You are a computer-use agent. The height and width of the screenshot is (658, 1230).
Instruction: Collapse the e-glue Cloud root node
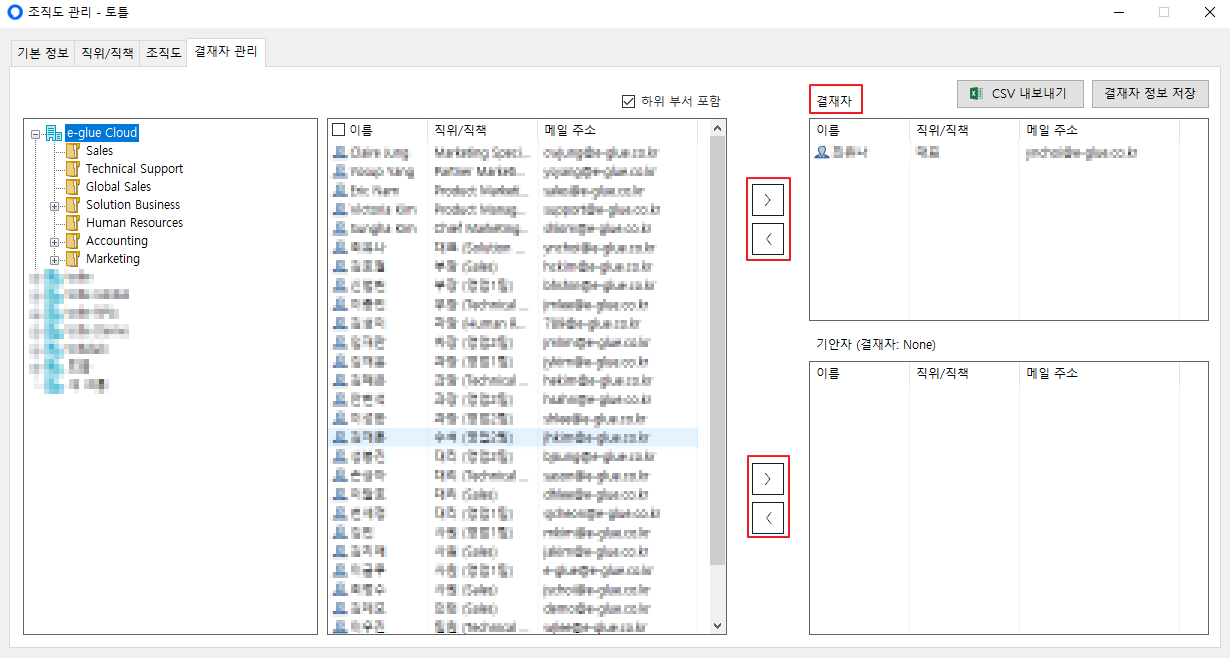[x=36, y=133]
